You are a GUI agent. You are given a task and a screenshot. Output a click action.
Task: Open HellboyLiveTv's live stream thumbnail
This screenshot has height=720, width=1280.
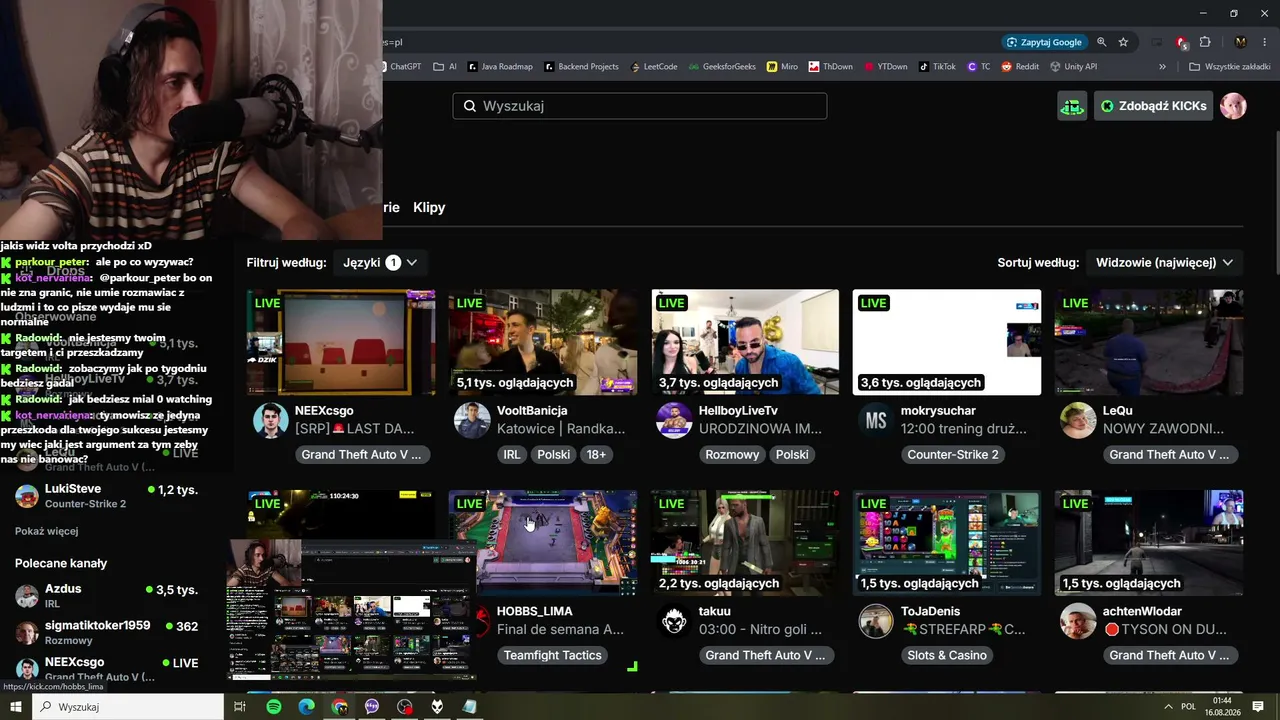745,342
